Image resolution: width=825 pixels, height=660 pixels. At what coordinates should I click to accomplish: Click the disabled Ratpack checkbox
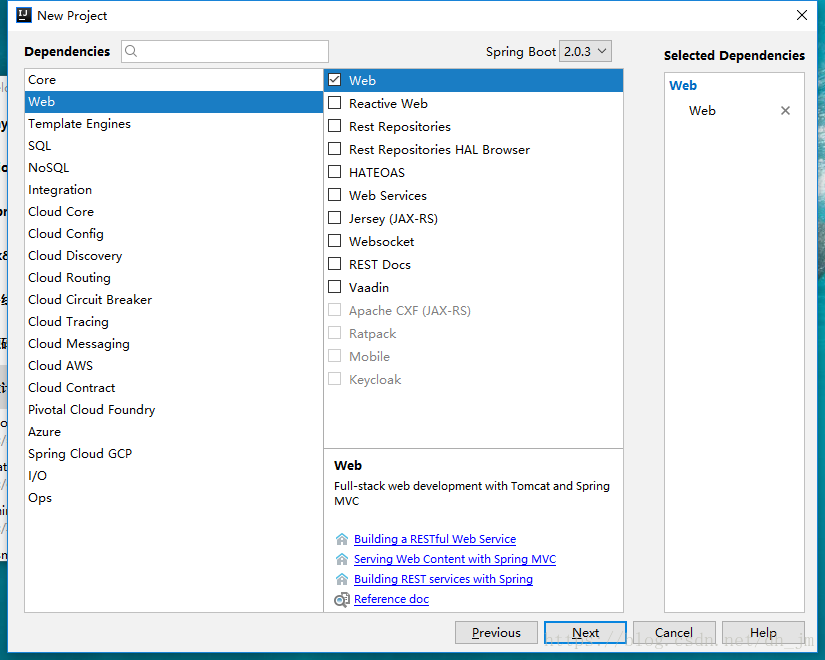point(335,333)
